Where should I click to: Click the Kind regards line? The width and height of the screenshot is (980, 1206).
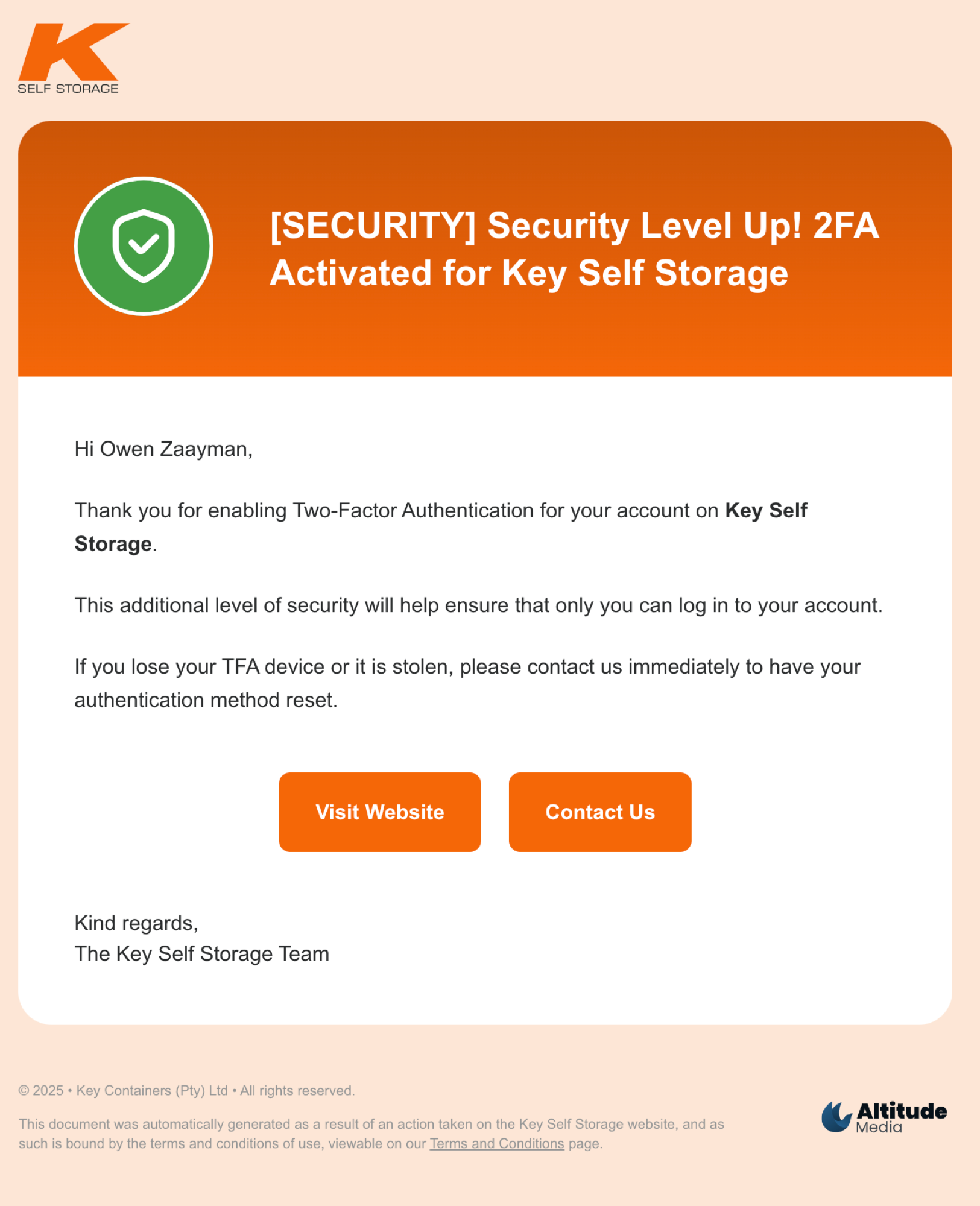point(136,923)
